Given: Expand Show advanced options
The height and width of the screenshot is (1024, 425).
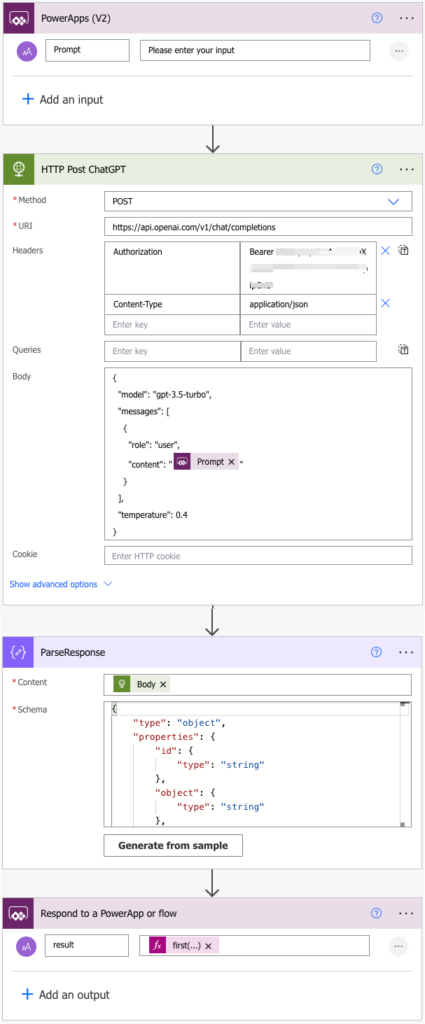Looking at the screenshot, I should [61, 584].
